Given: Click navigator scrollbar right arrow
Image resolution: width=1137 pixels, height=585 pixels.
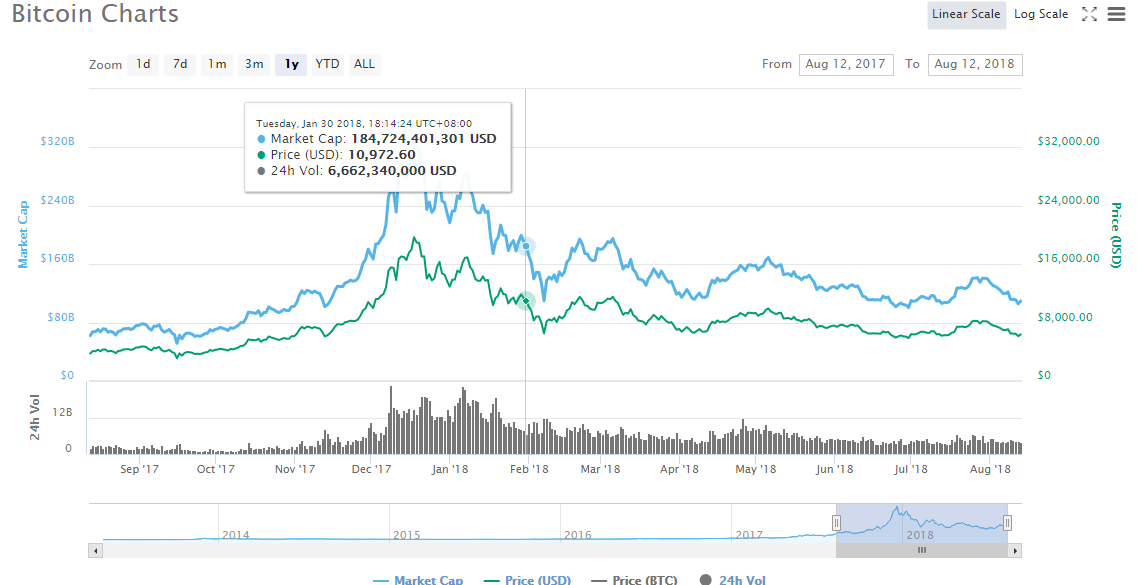Looking at the screenshot, I should [x=1015, y=551].
